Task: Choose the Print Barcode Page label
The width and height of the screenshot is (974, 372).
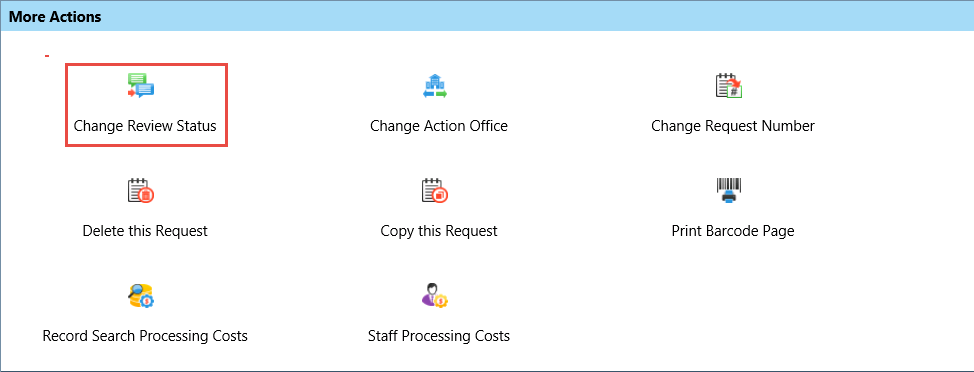Action: [x=733, y=231]
